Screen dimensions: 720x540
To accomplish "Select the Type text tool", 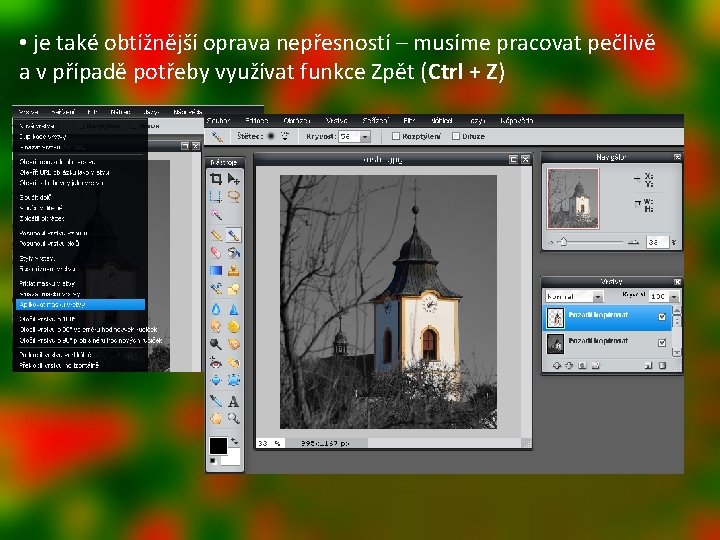I will point(234,401).
